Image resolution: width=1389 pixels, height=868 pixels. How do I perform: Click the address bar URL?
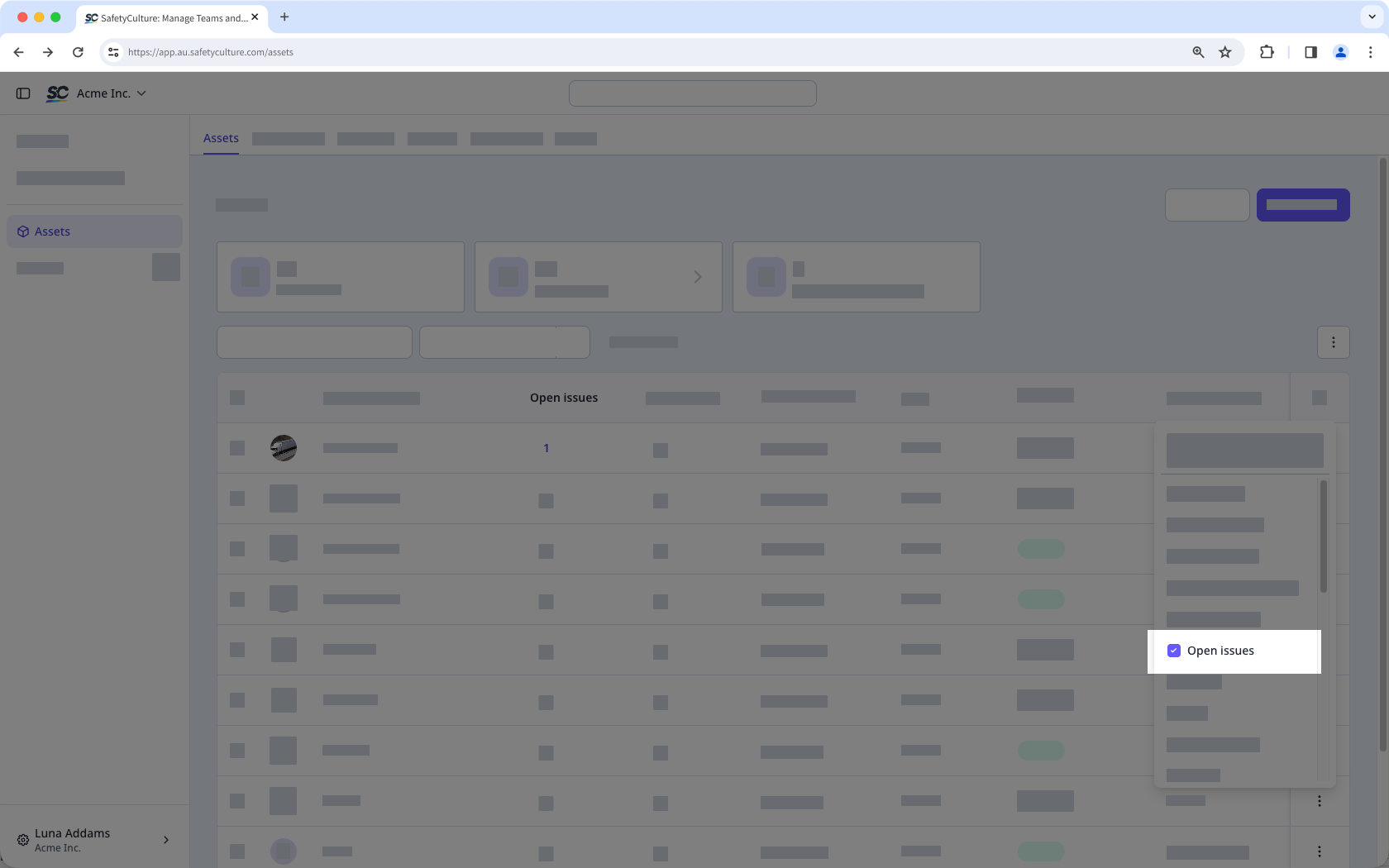(211, 52)
